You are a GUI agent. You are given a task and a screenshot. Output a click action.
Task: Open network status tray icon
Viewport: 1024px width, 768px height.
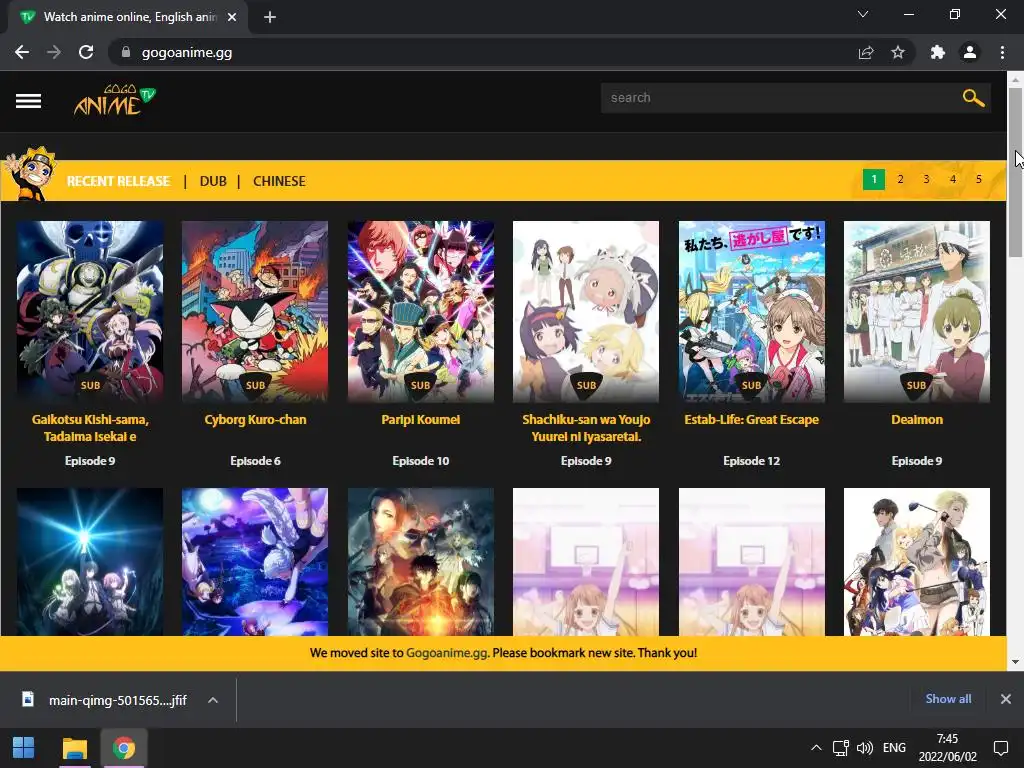(840, 748)
